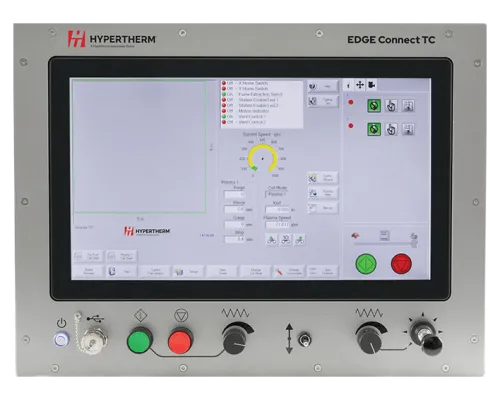Click the slow speed icon left of slider
The width and height of the screenshot is (500, 400).
[x=356, y=236]
